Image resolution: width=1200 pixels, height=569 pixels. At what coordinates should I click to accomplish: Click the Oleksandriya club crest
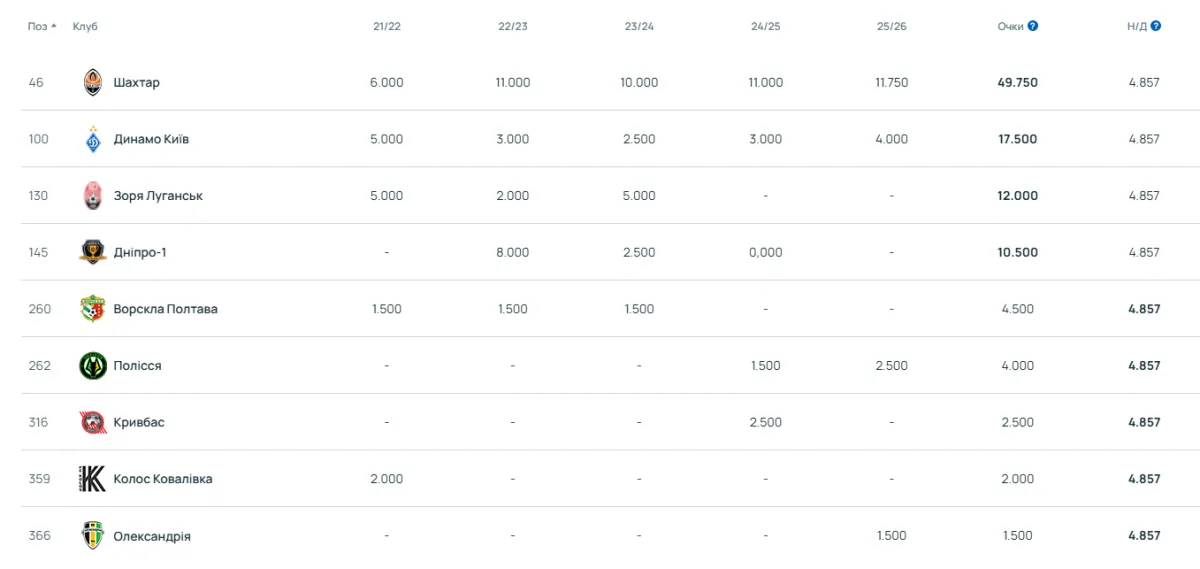click(x=92, y=536)
